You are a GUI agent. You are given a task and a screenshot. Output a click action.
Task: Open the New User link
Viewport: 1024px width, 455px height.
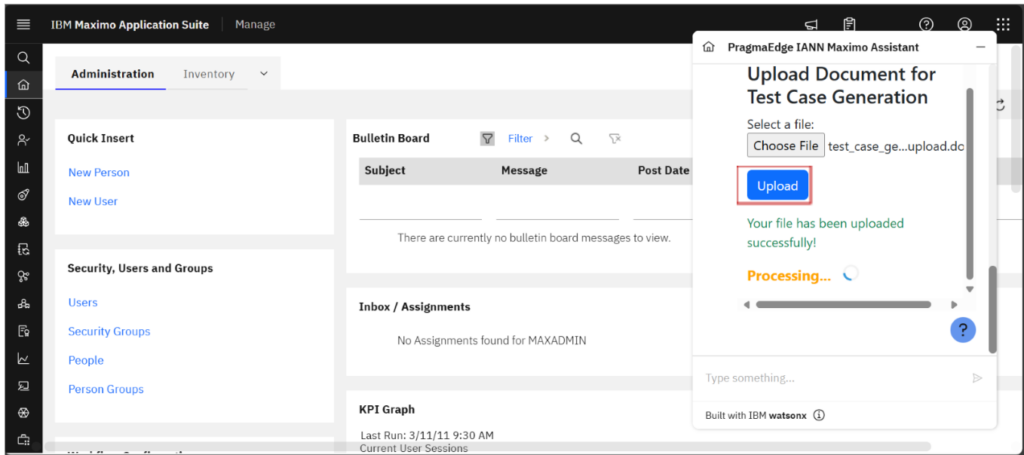point(93,201)
